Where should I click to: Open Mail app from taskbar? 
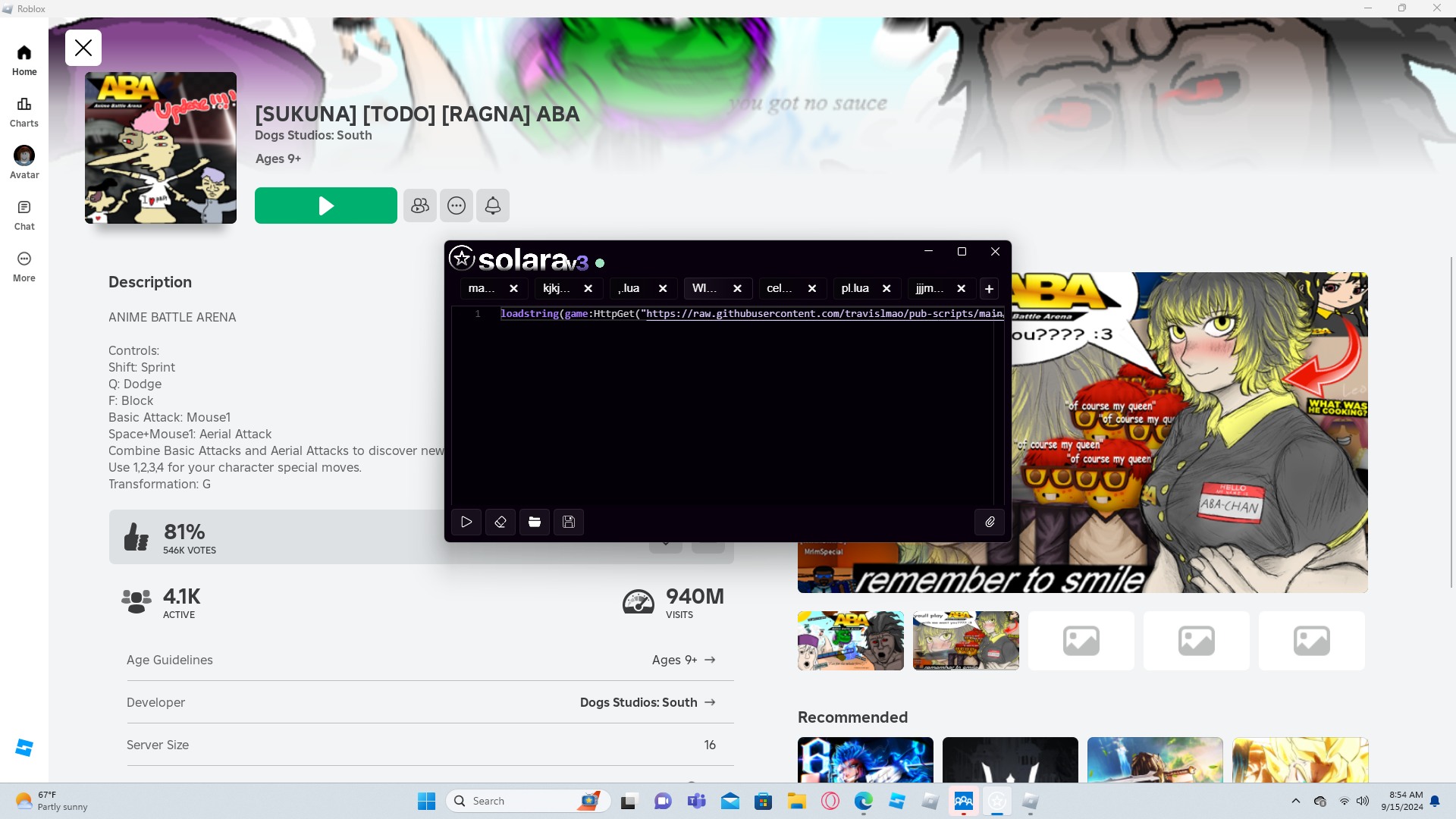pyautogui.click(x=730, y=801)
